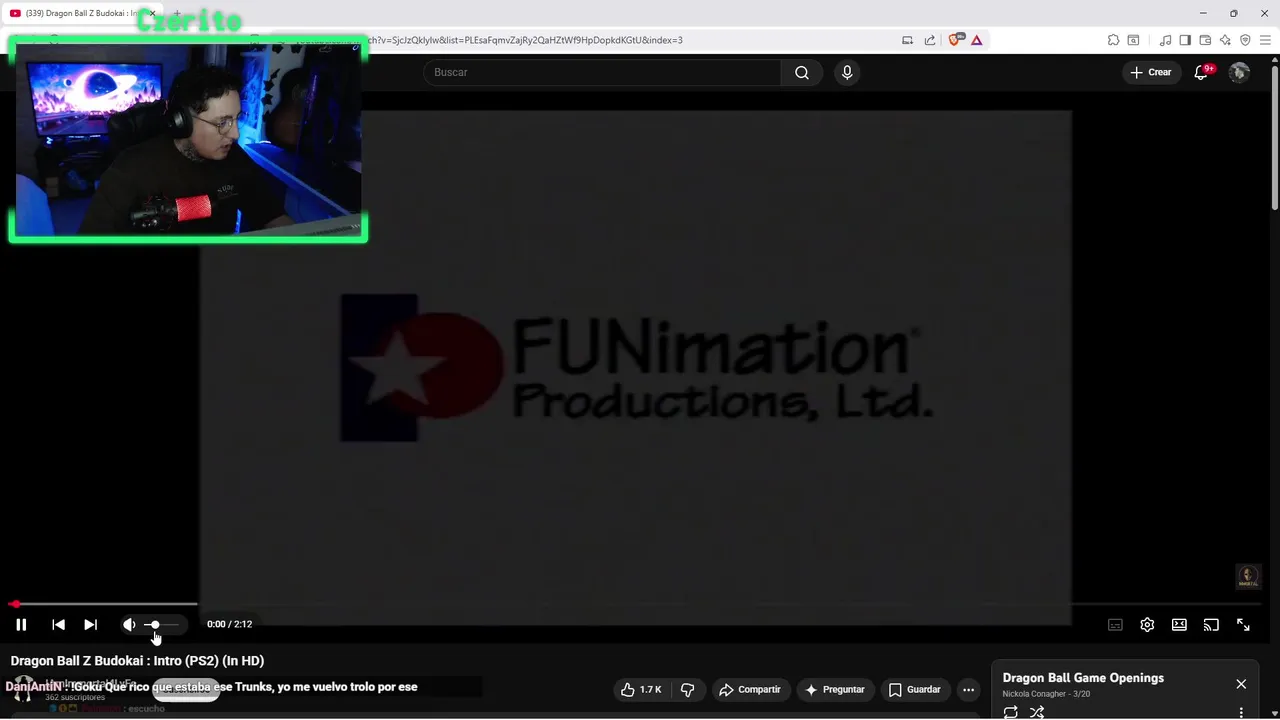This screenshot has width=1280, height=720.
Task: Search with voice using the microphone icon
Action: click(847, 72)
